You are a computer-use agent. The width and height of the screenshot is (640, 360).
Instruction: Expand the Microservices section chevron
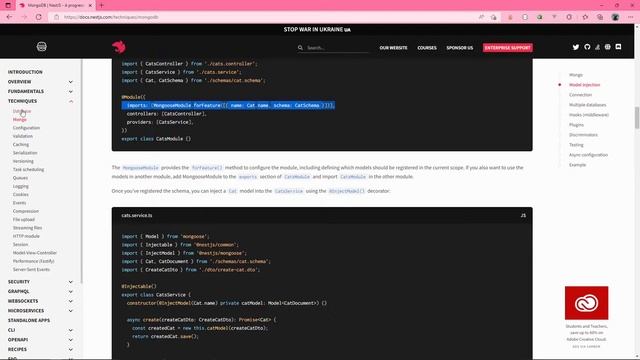71,311
